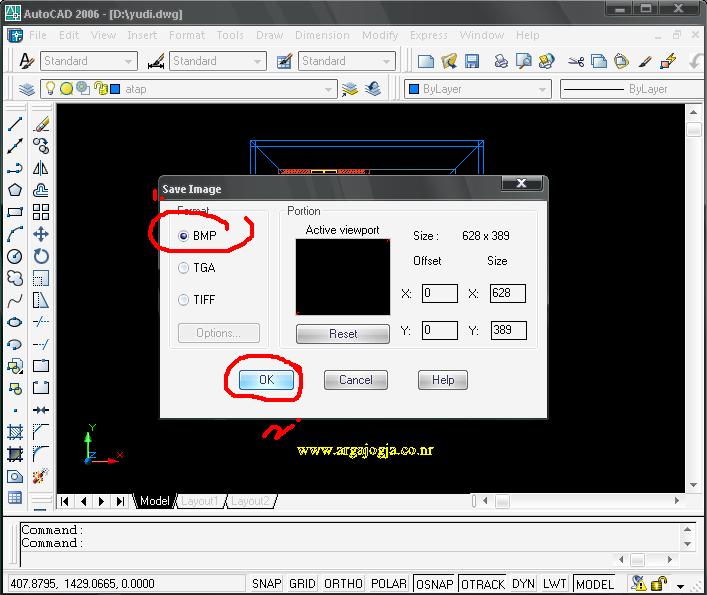The width and height of the screenshot is (707, 595).
Task: Click the blue atap layer color swatch
Action: click(115, 89)
